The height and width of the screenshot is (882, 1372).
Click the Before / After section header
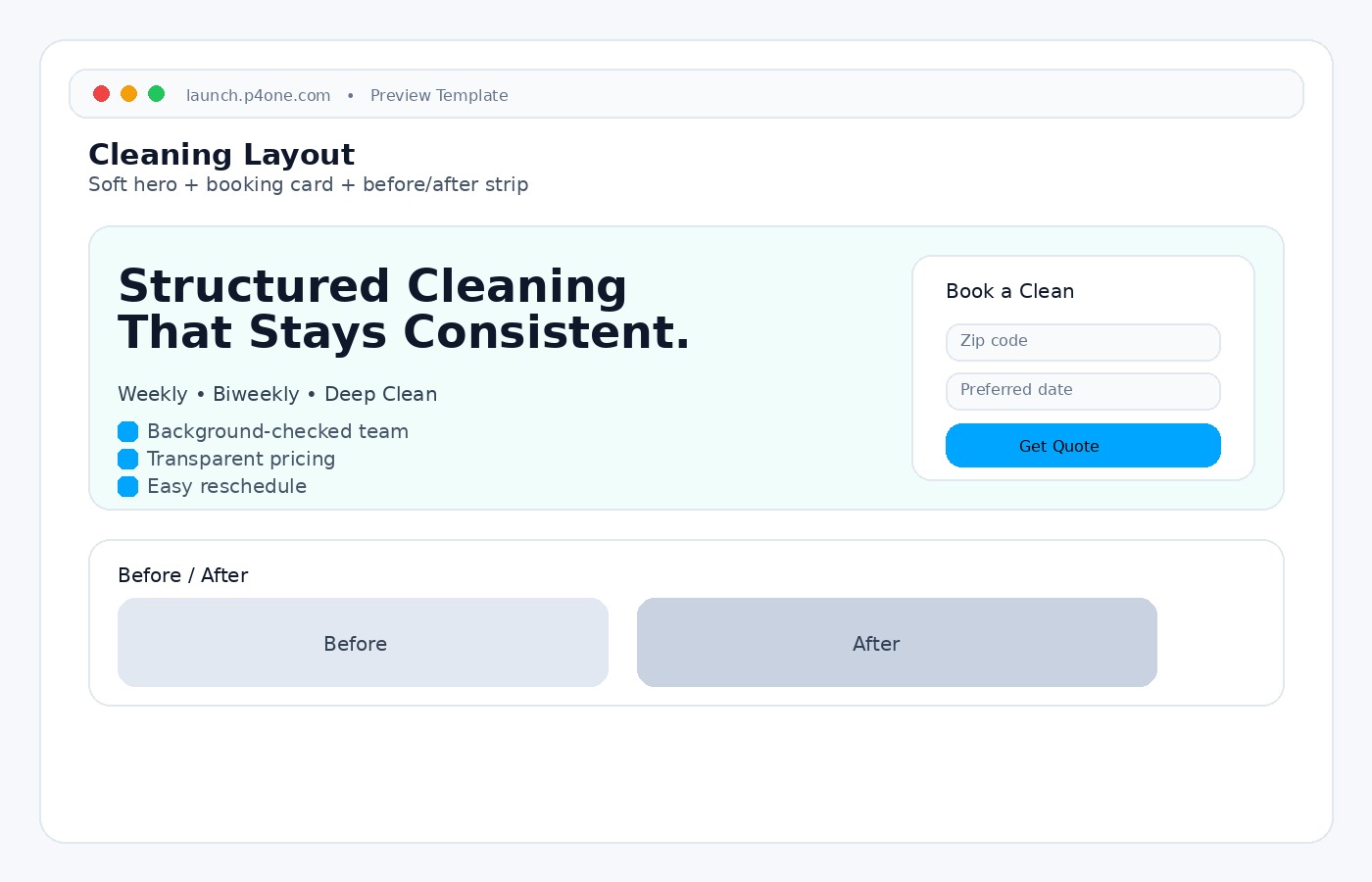coord(183,575)
